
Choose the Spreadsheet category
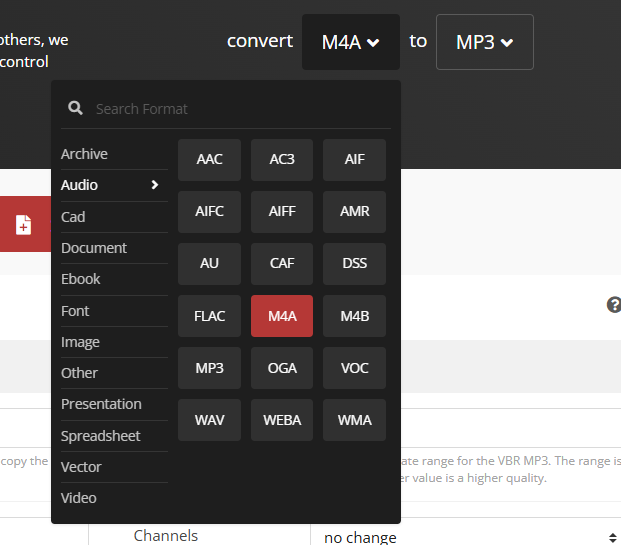100,436
